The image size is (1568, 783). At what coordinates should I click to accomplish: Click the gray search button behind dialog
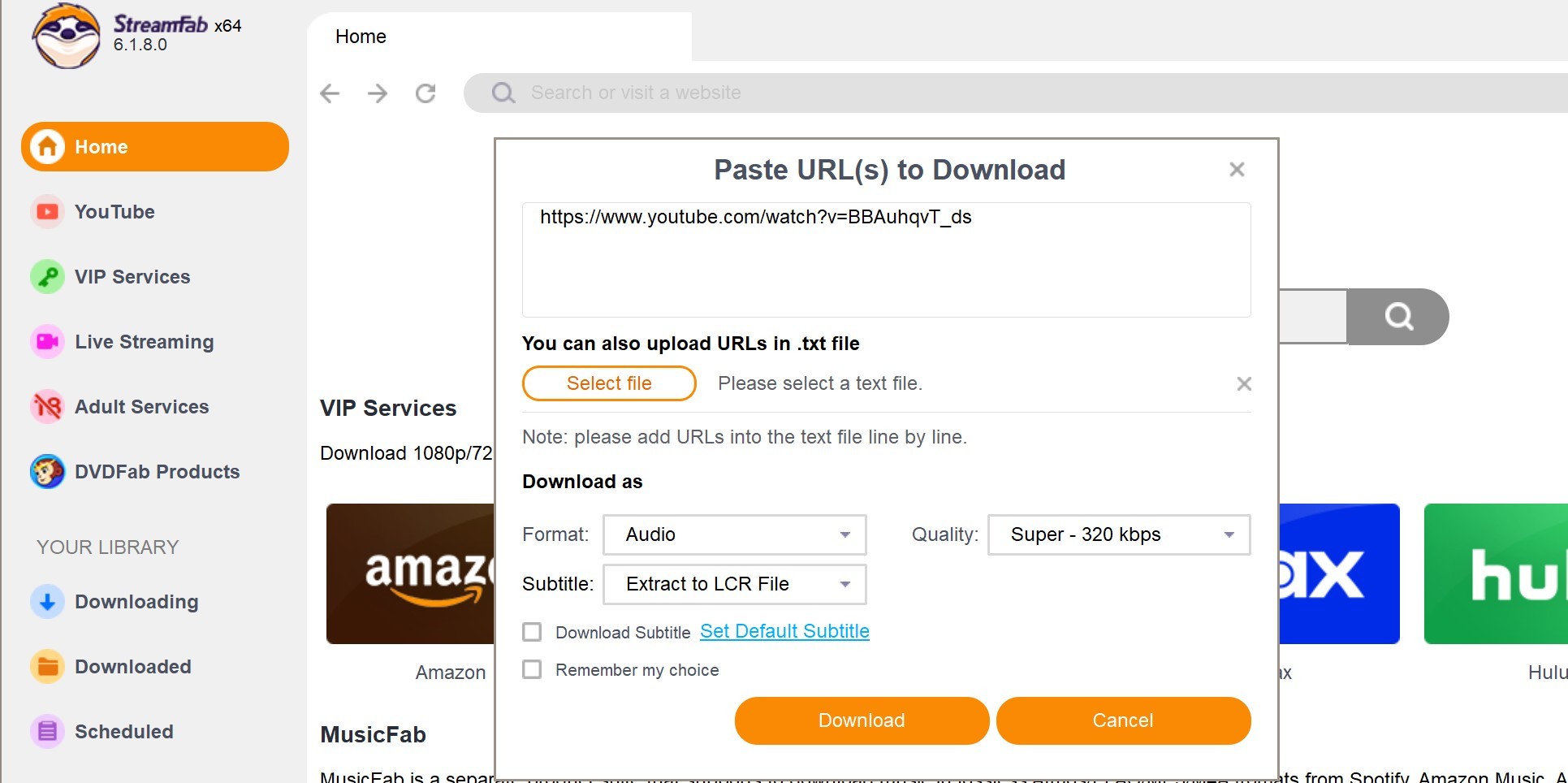coord(1397,317)
